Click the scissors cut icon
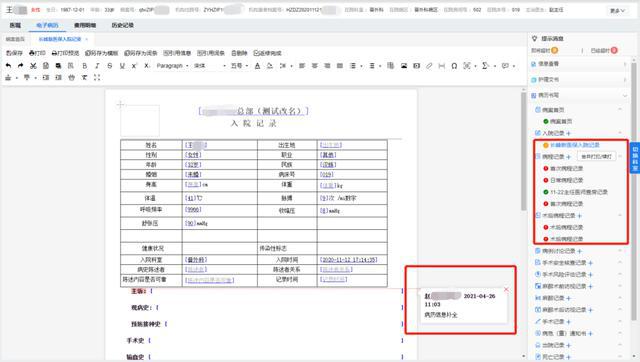 point(33,66)
